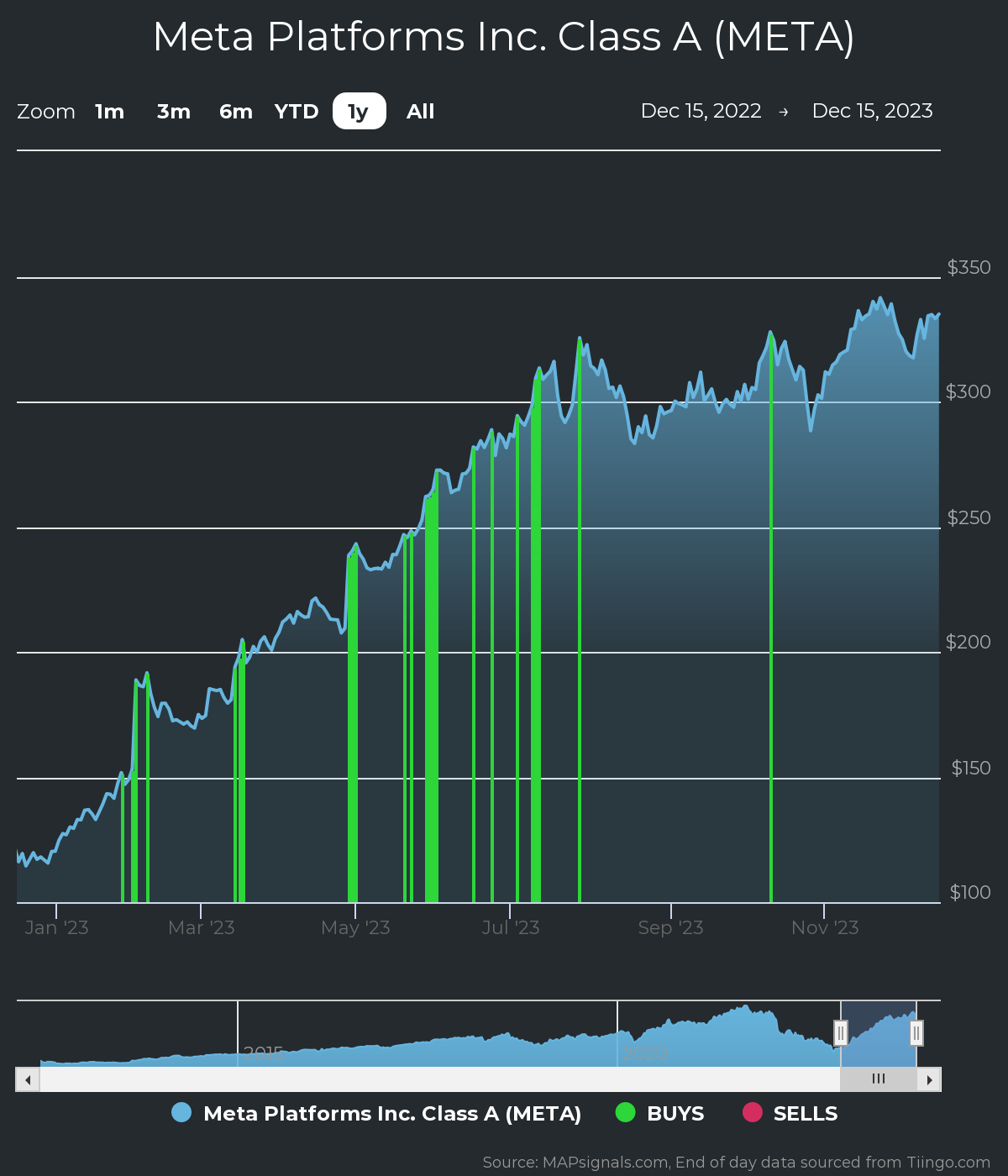Screen dimensions: 1008x1176
Task: Click the $200 axis label
Action: pos(969,642)
